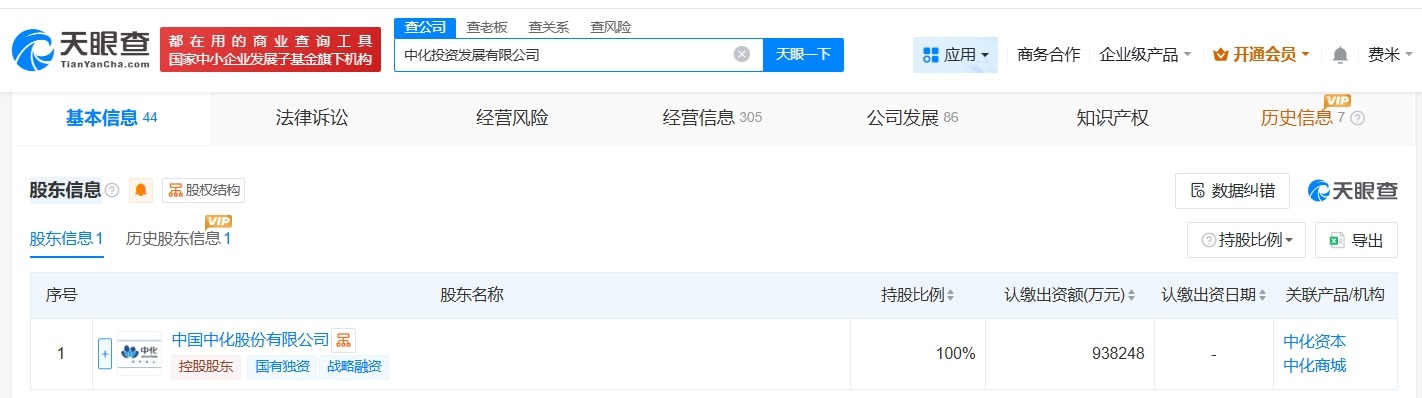
Task: Click the 938248 capital amount cell
Action: click(x=1069, y=353)
